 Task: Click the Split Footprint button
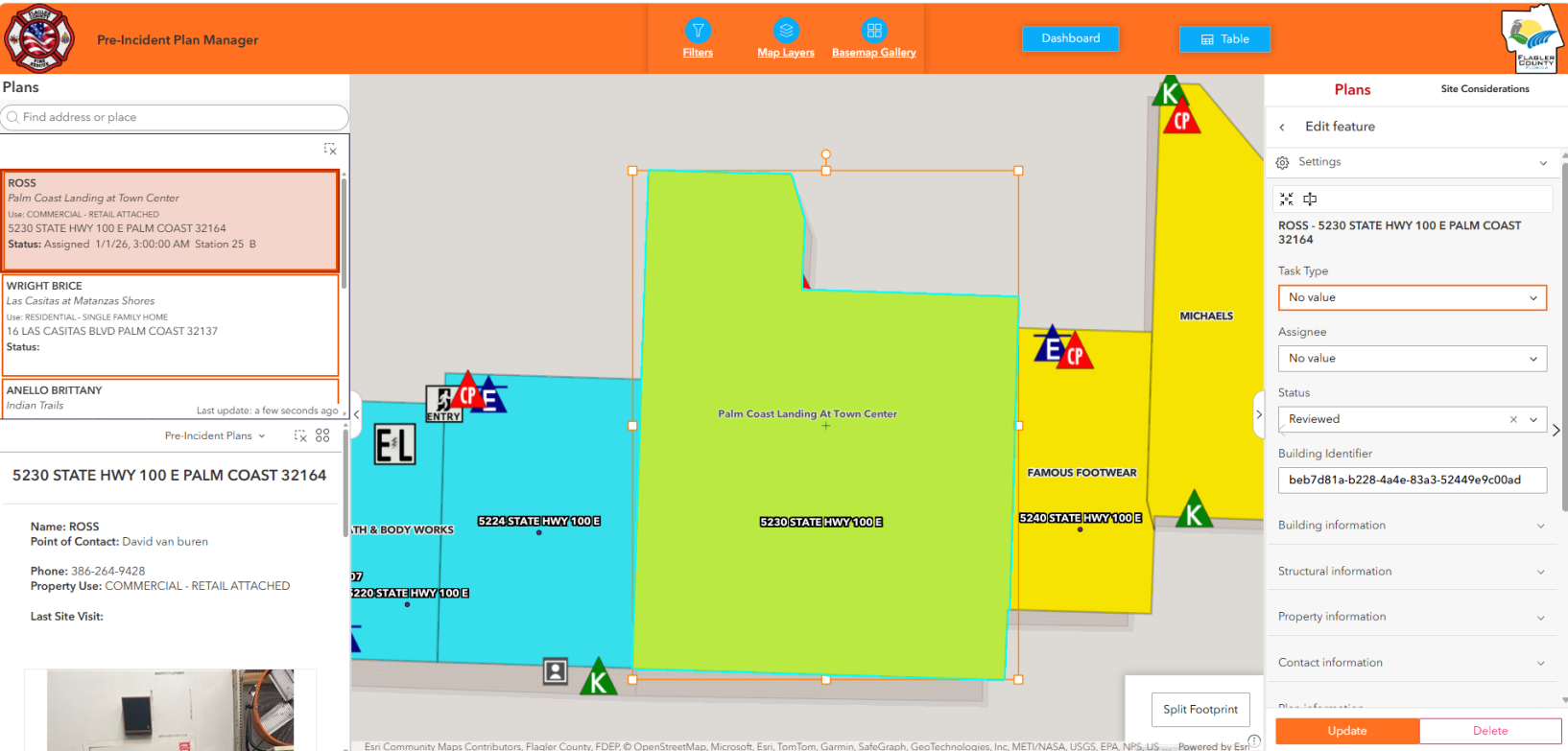tap(1200, 710)
